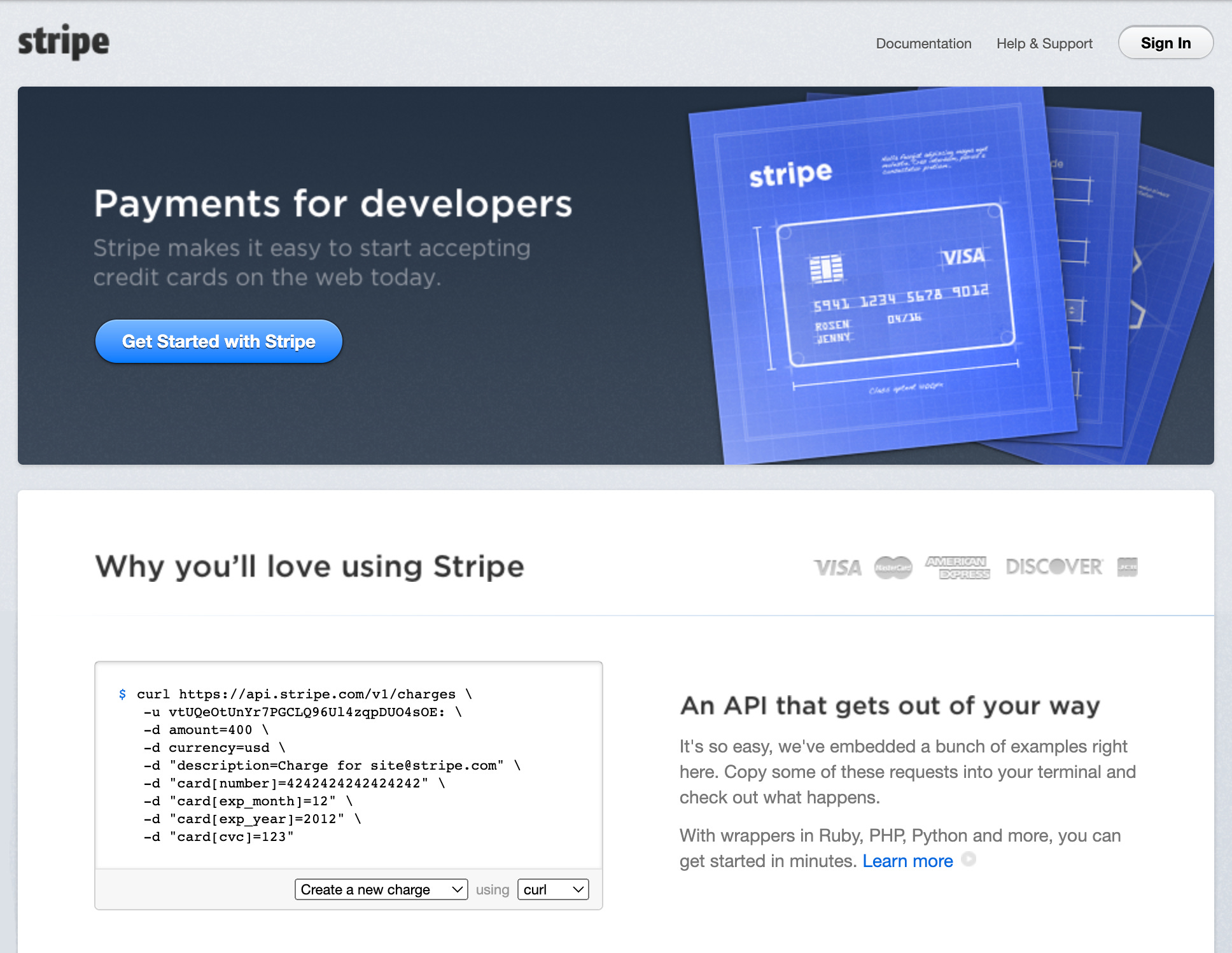Click the card[exp_month]=12 line
Image resolution: width=1232 pixels, height=953 pixels.
click(x=248, y=801)
